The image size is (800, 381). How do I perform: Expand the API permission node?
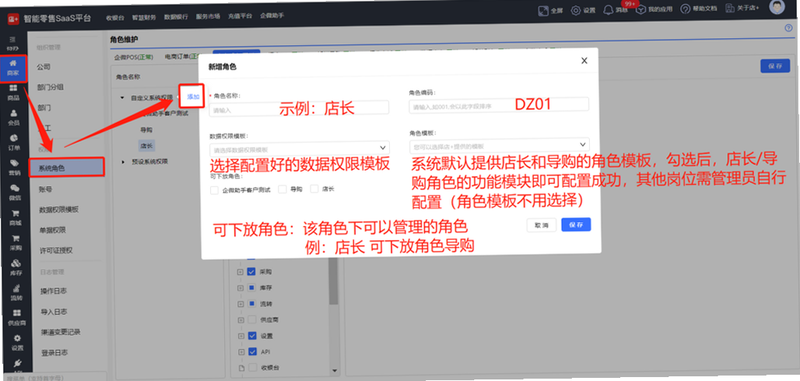tap(241, 352)
